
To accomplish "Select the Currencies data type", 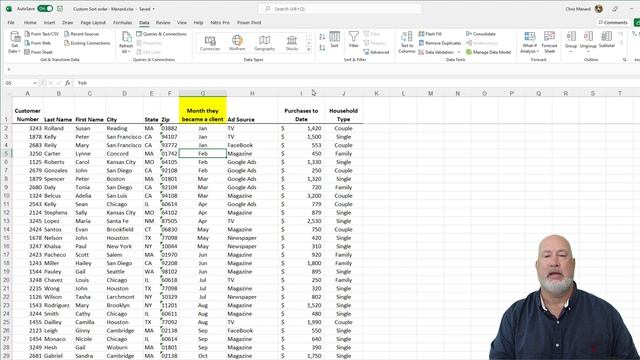I will tap(210, 43).
